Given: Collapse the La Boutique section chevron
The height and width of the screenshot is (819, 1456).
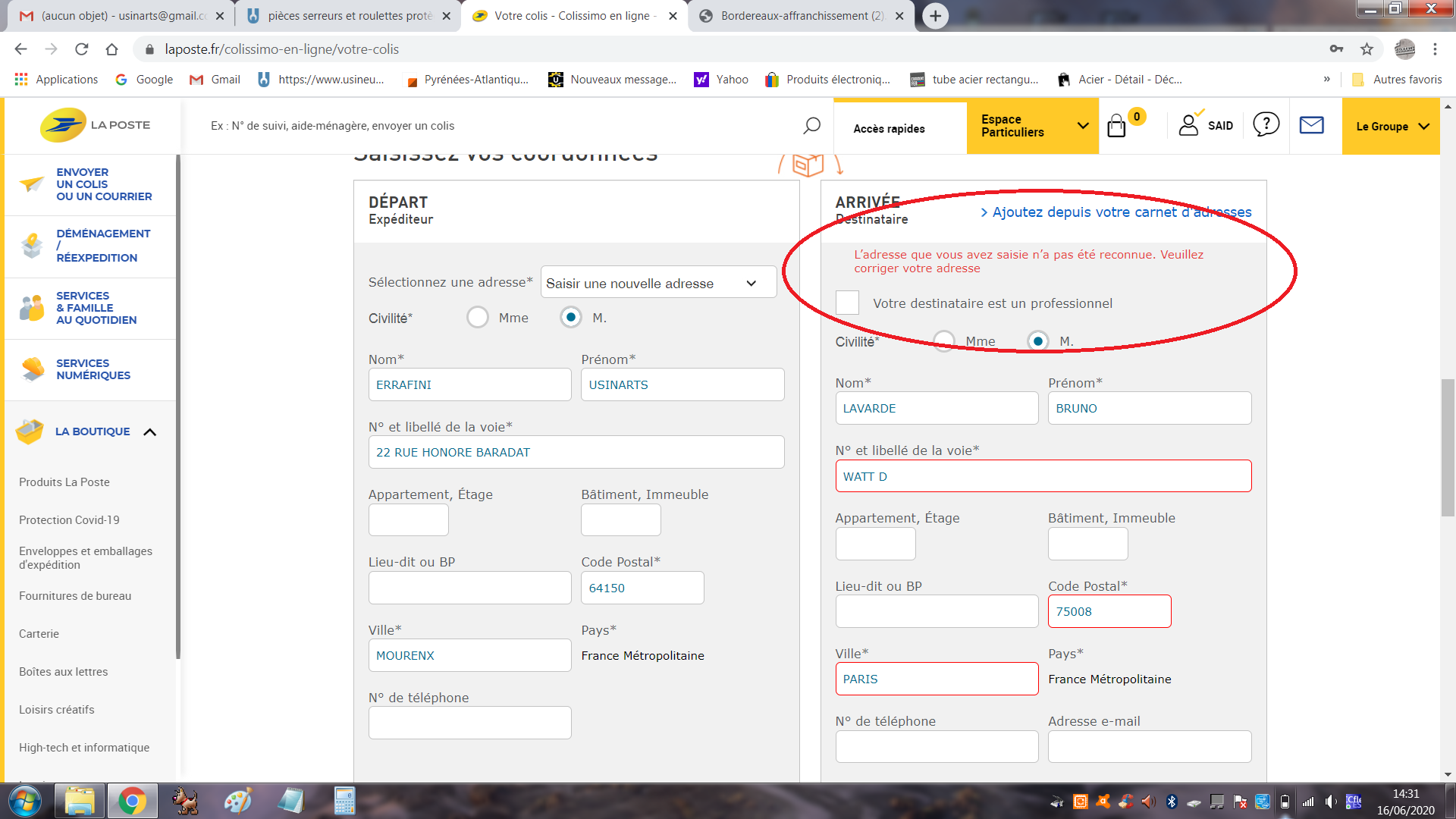Looking at the screenshot, I should (149, 432).
